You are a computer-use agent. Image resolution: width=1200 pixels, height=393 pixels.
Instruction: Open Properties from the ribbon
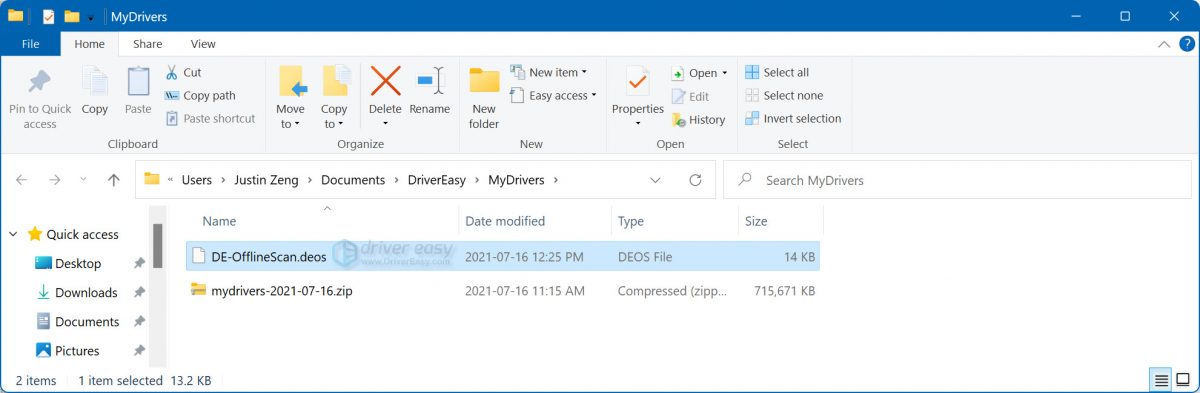[x=637, y=81]
